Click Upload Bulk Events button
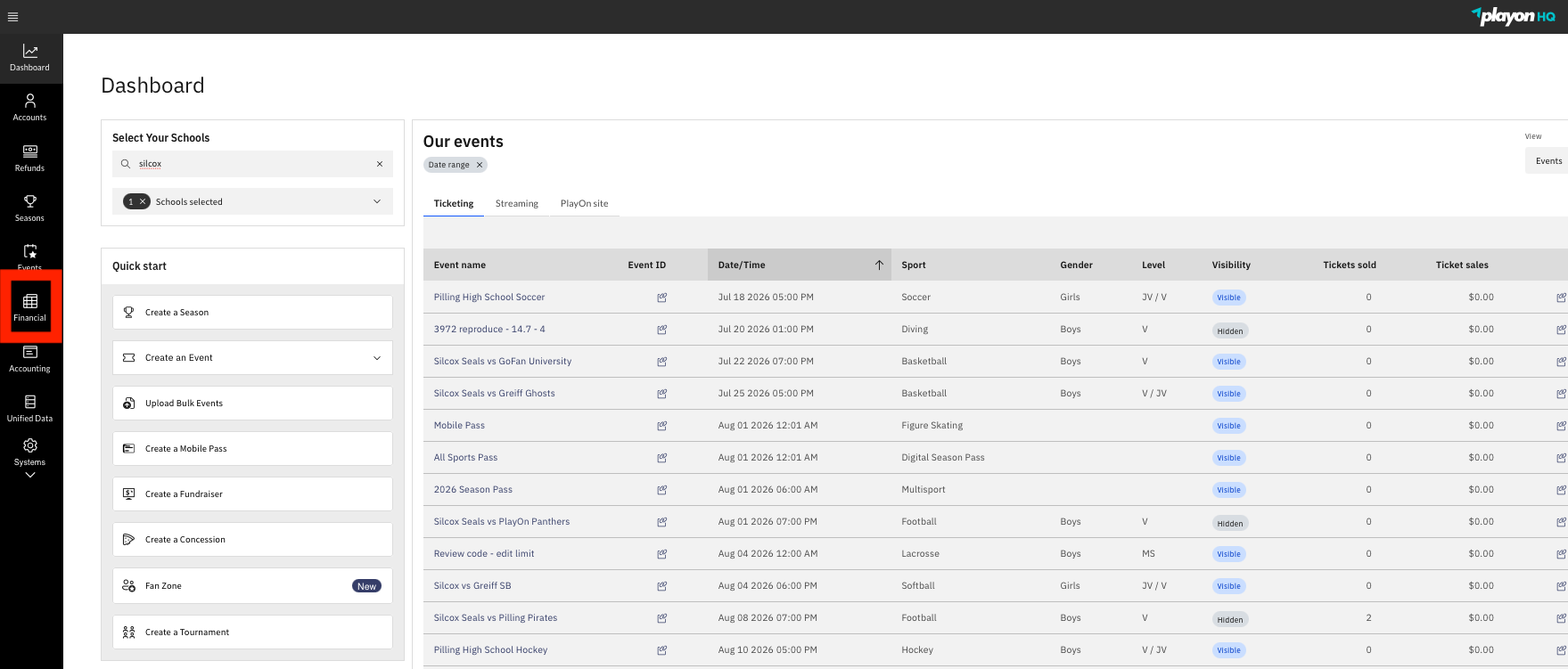 253,404
